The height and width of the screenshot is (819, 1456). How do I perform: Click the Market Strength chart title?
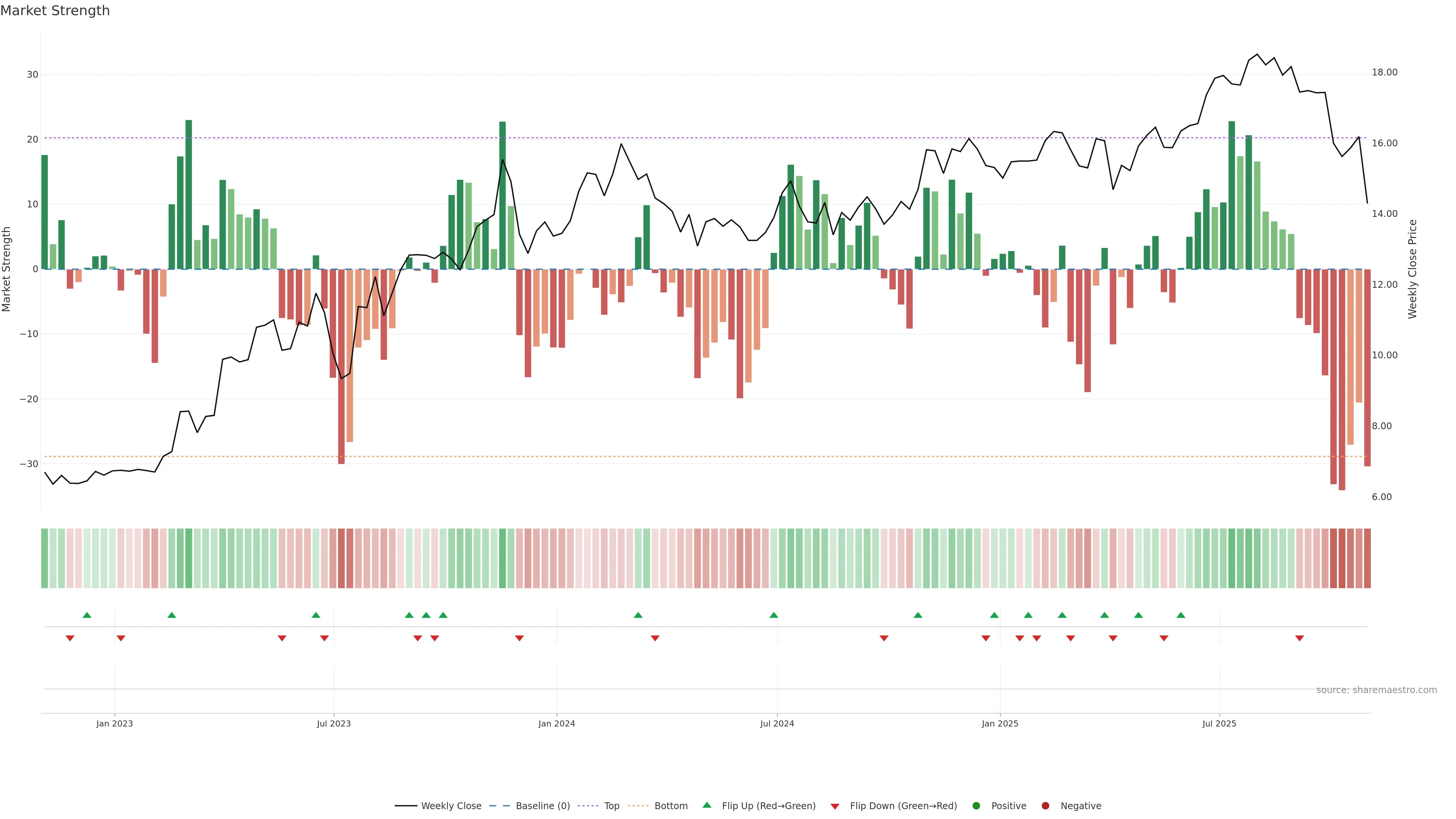pos(55,11)
